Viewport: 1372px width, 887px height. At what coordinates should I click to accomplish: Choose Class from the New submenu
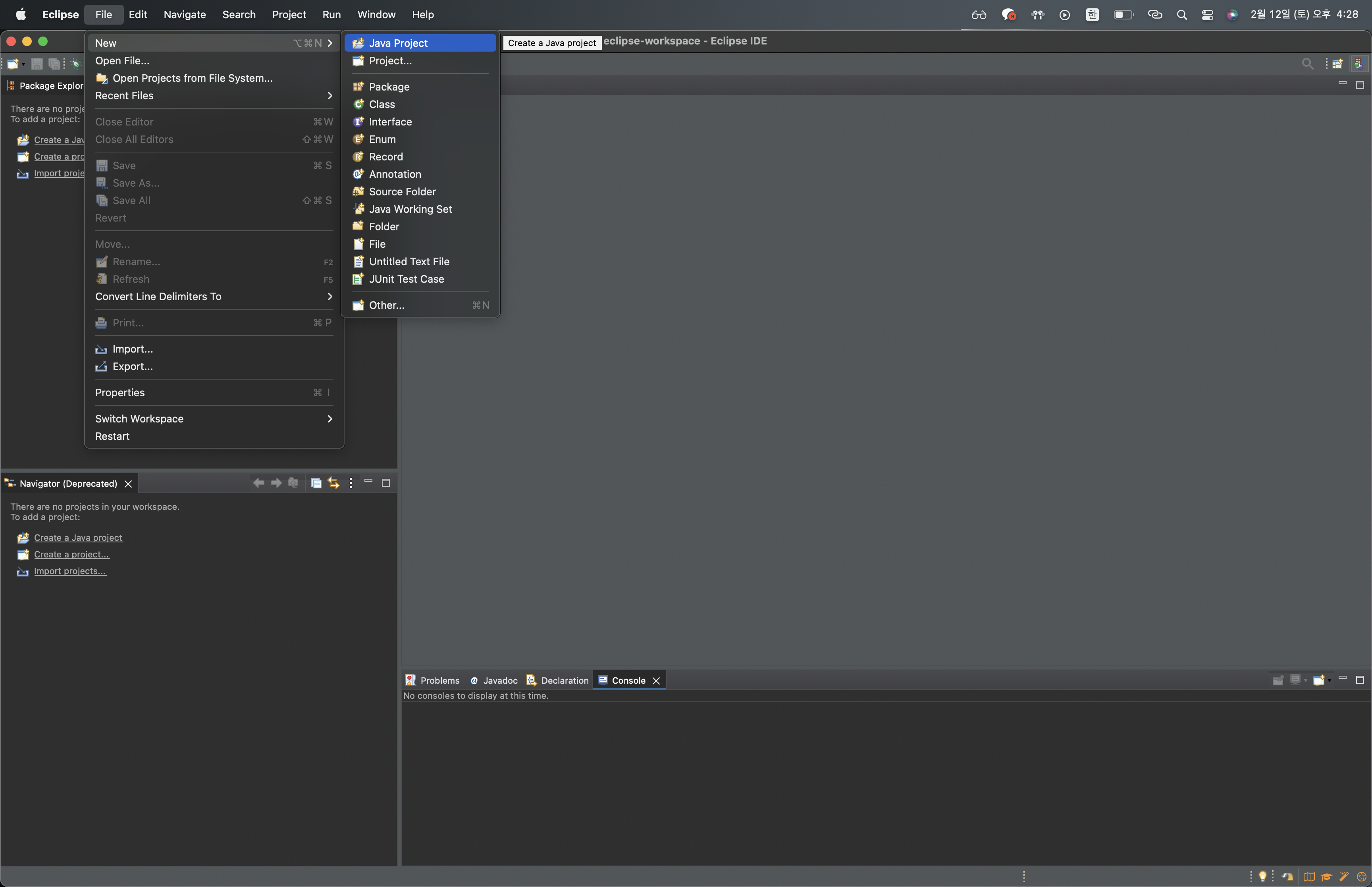[382, 104]
